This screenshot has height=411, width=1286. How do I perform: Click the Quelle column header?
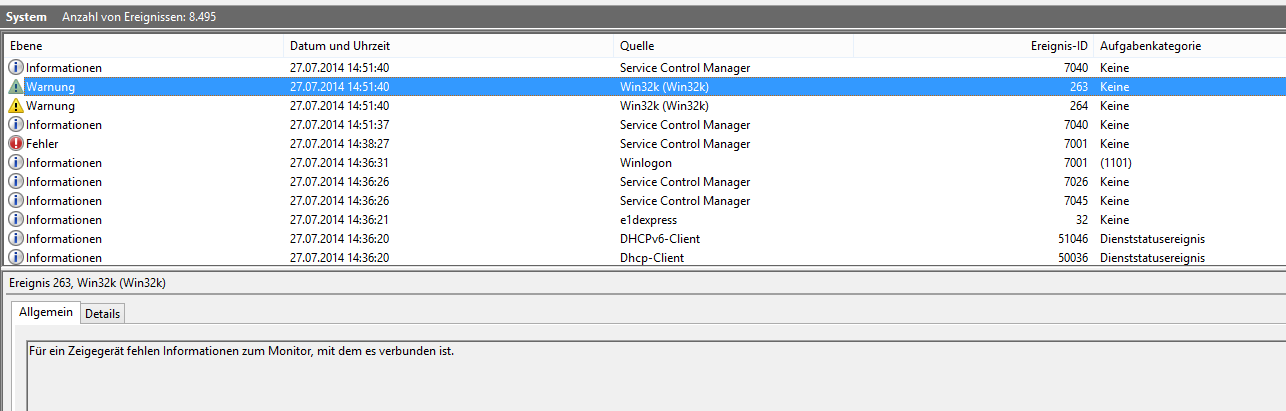[637, 46]
